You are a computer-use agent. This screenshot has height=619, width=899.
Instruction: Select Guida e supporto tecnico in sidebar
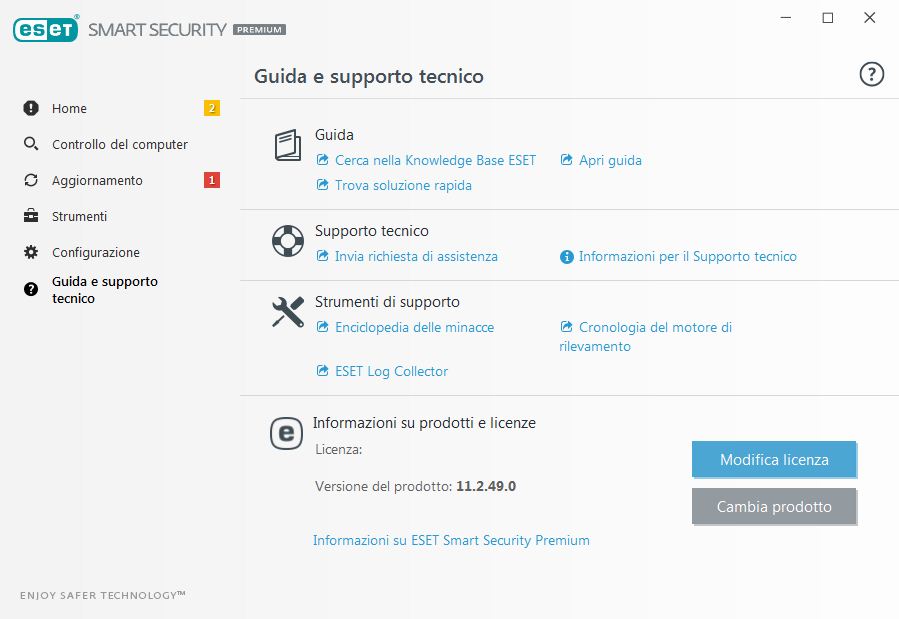[x=104, y=290]
